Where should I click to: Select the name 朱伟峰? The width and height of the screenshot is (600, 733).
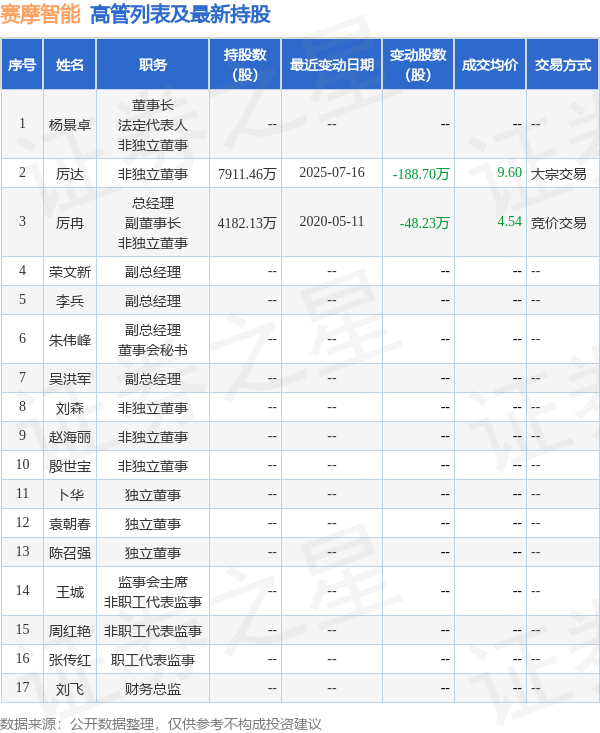click(70, 340)
